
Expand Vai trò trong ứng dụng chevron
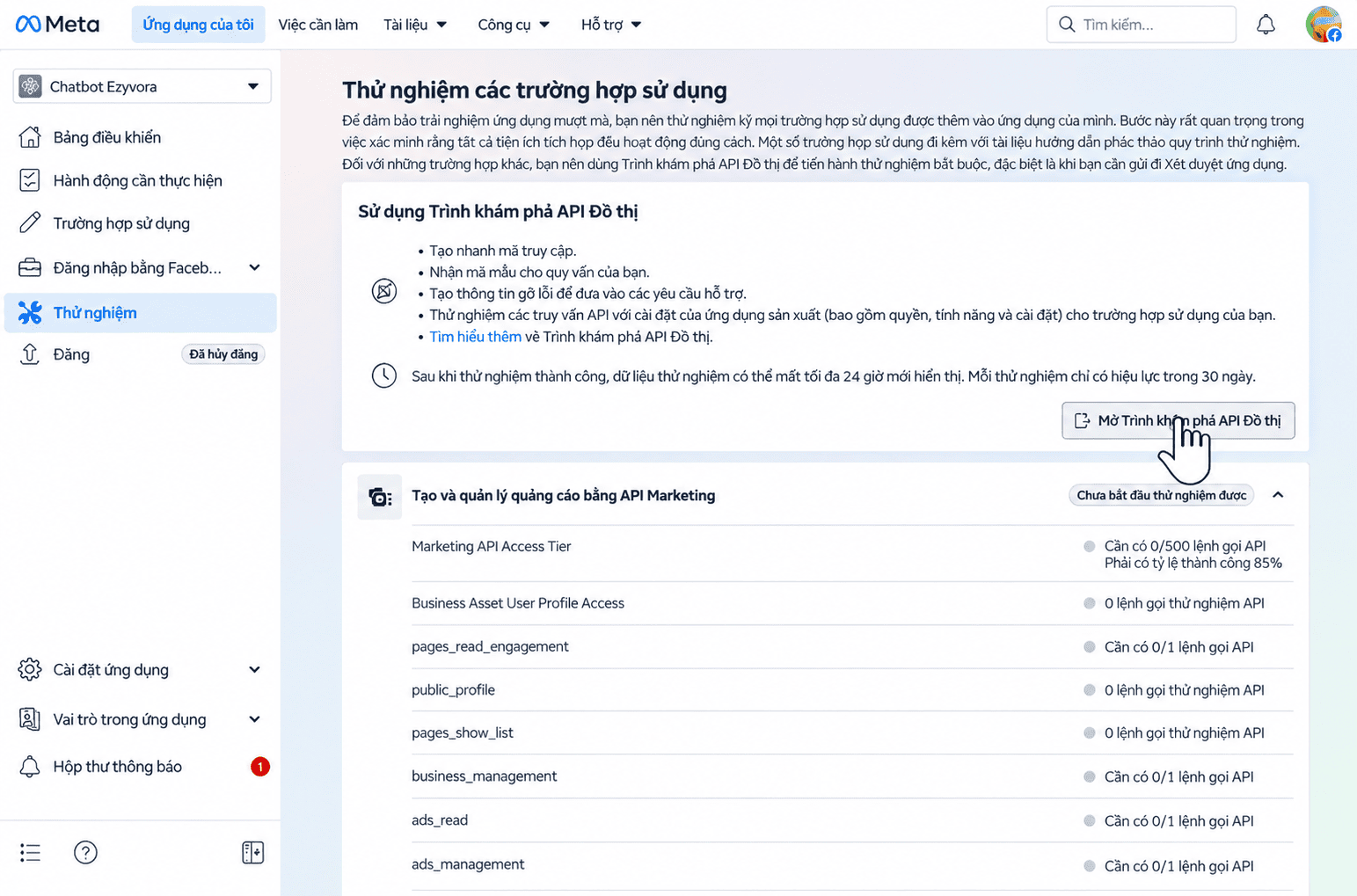pos(254,719)
